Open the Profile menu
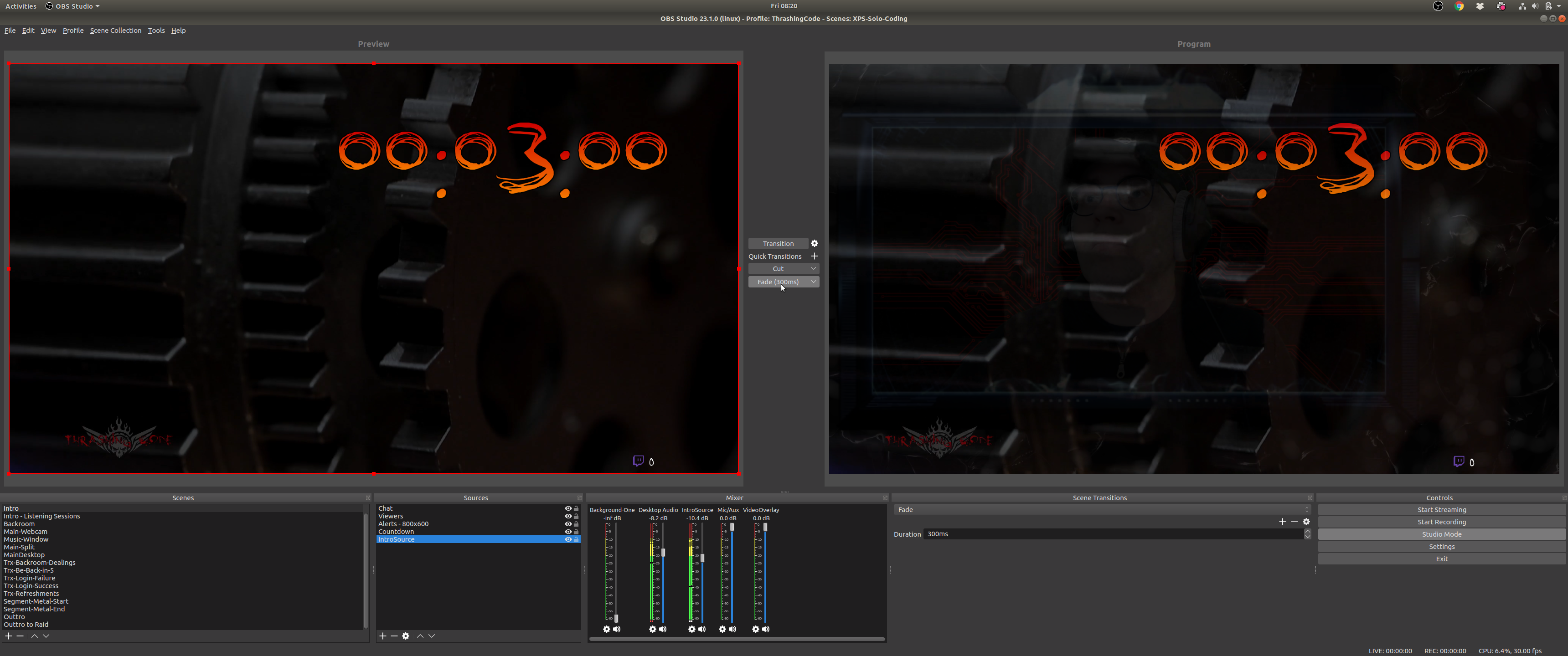The height and width of the screenshot is (656, 1568). (x=73, y=31)
